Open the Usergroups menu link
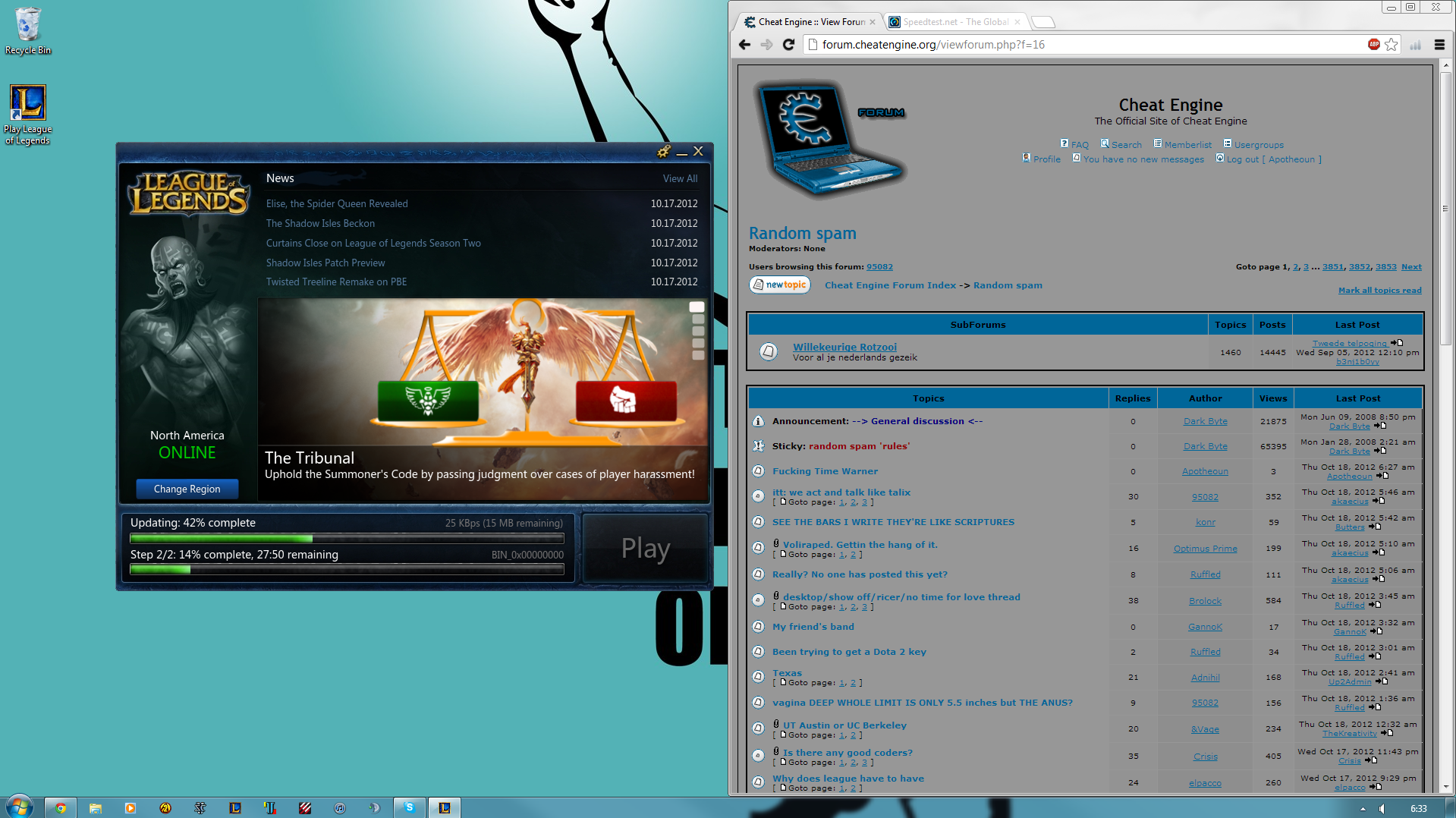The width and height of the screenshot is (1456, 818). coord(1253,144)
